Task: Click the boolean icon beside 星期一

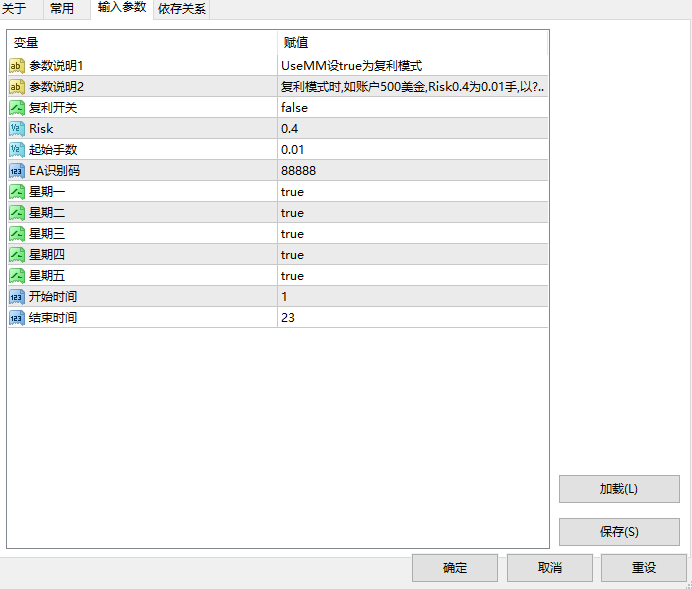Action: tap(17, 192)
